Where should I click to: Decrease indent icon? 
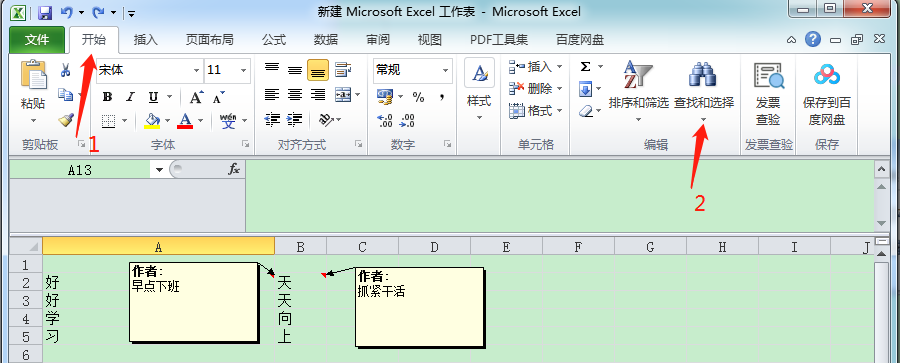pos(271,119)
